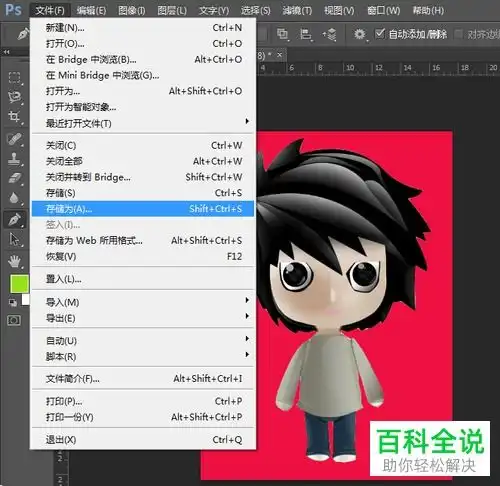Click the default colors reset icon
500x486 pixels.
(x=13, y=302)
